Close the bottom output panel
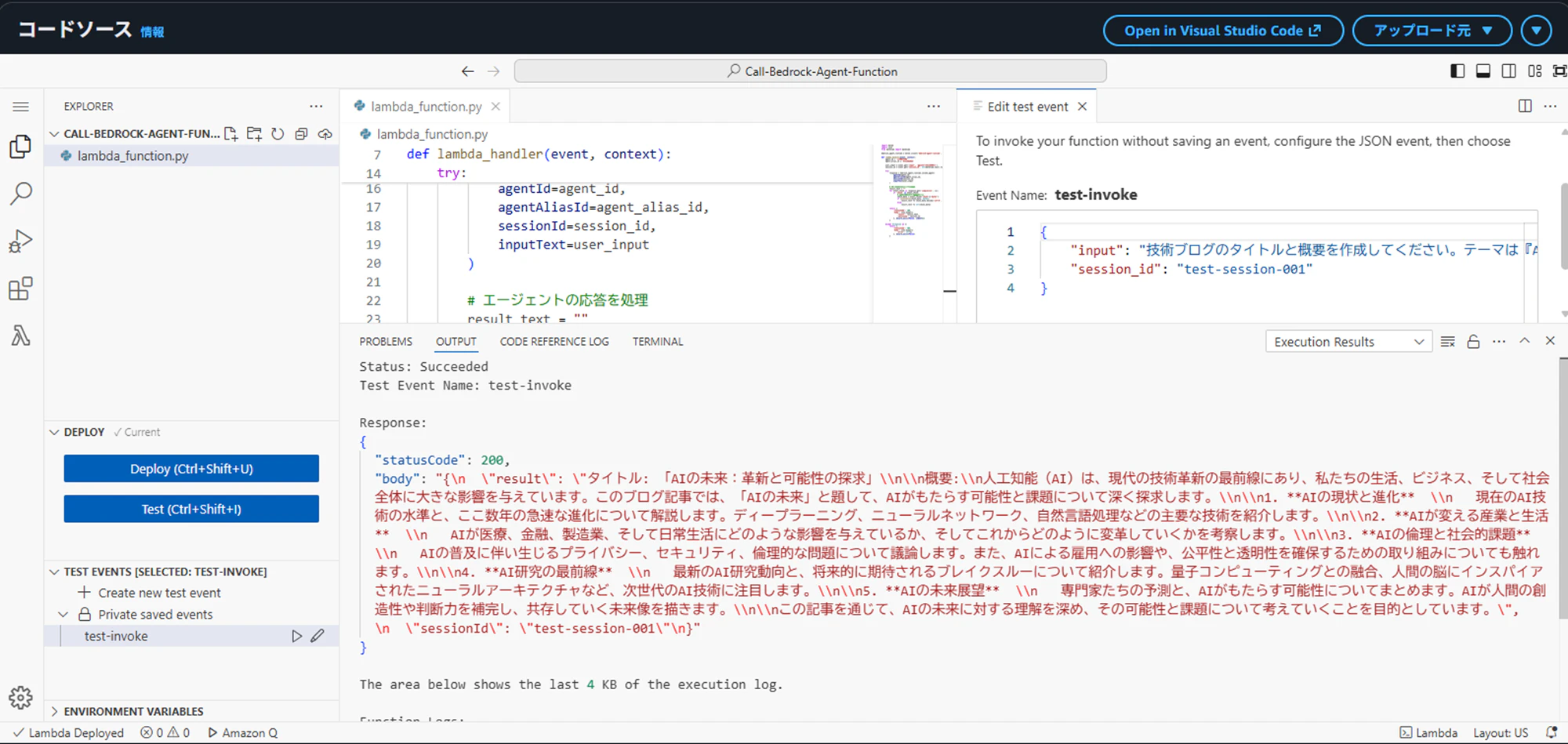Viewport: 1568px width, 744px height. click(x=1550, y=340)
